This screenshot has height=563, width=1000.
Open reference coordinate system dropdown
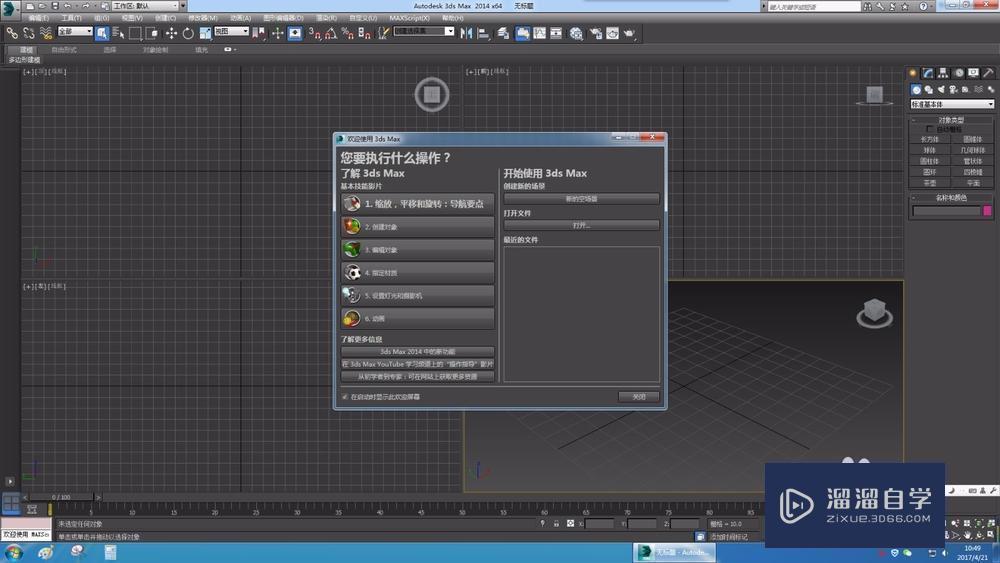[232, 31]
